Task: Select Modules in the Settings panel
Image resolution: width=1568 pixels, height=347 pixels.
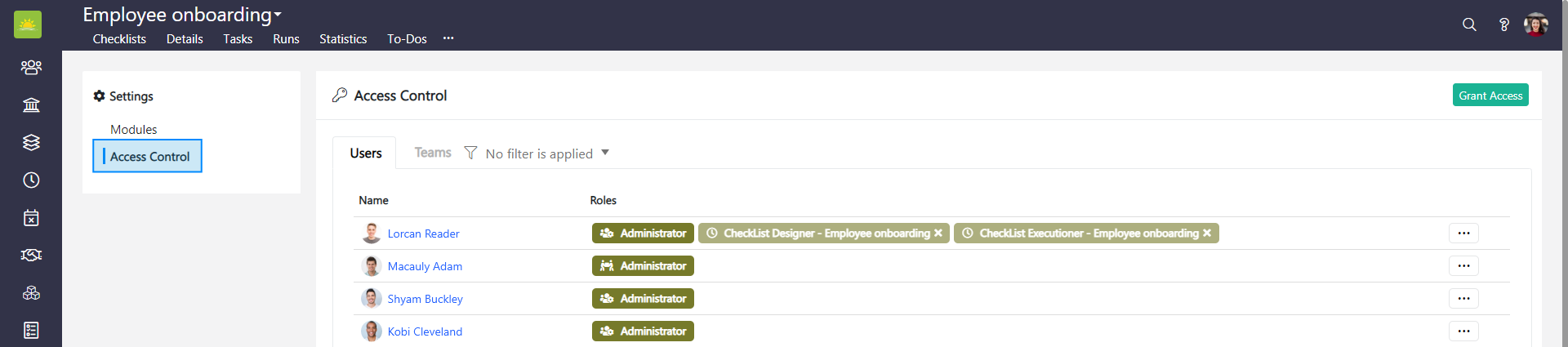Action: pyautogui.click(x=134, y=130)
